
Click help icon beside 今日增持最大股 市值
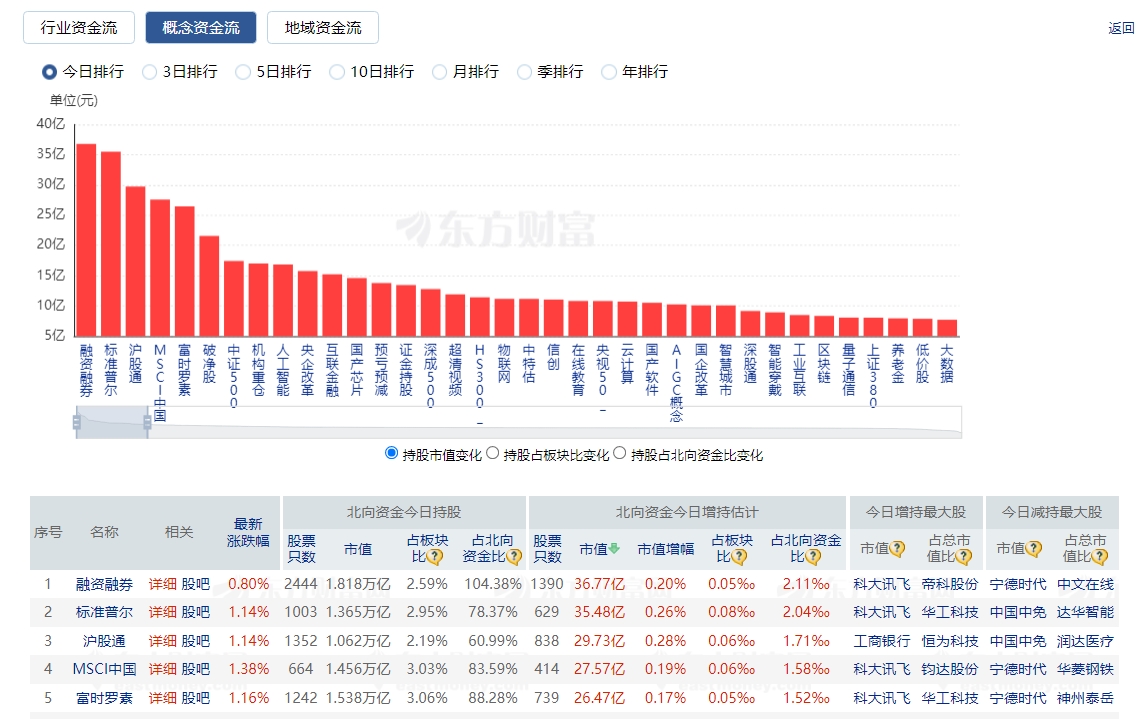(897, 549)
